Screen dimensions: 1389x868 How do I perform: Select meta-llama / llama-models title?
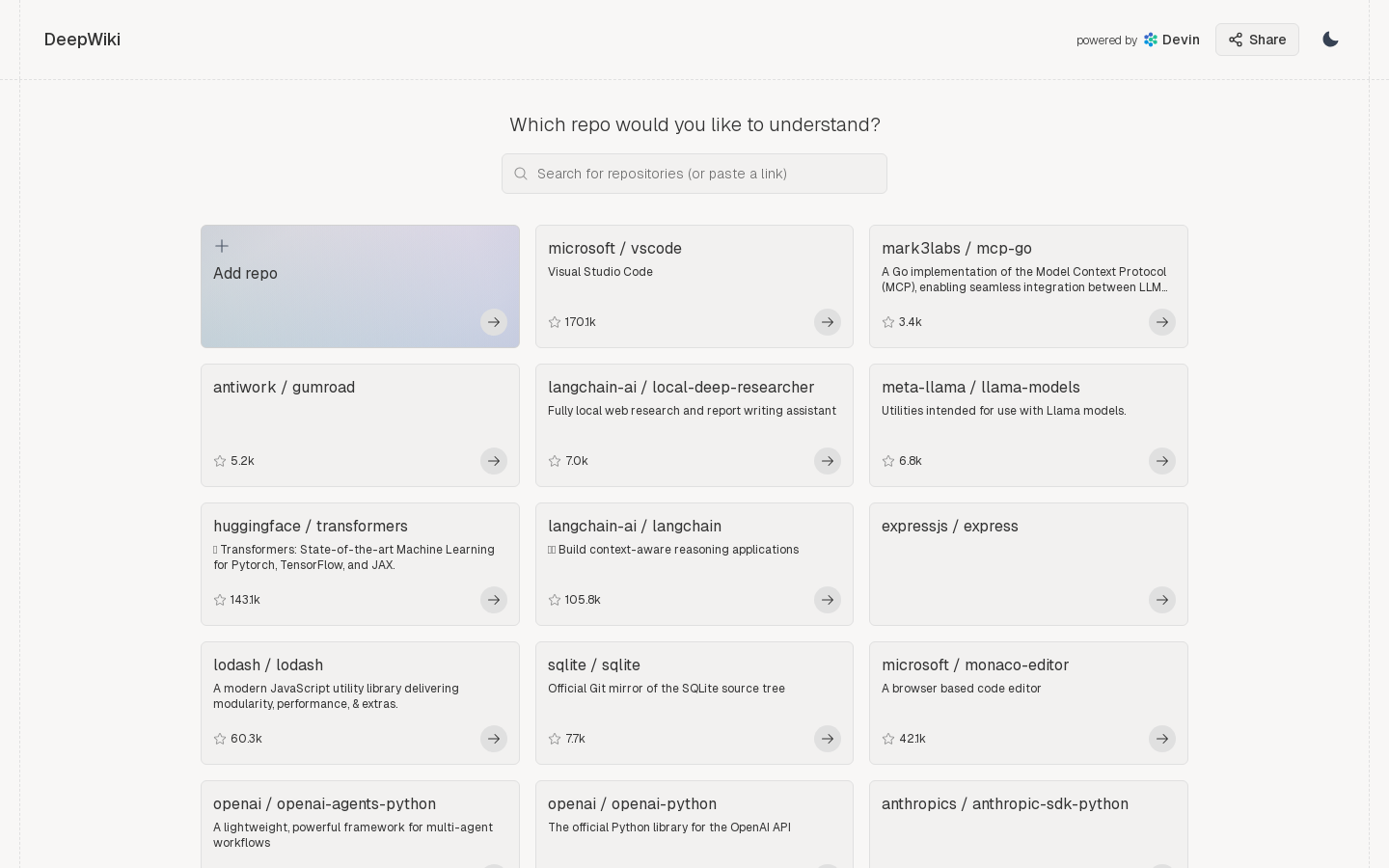tap(981, 387)
